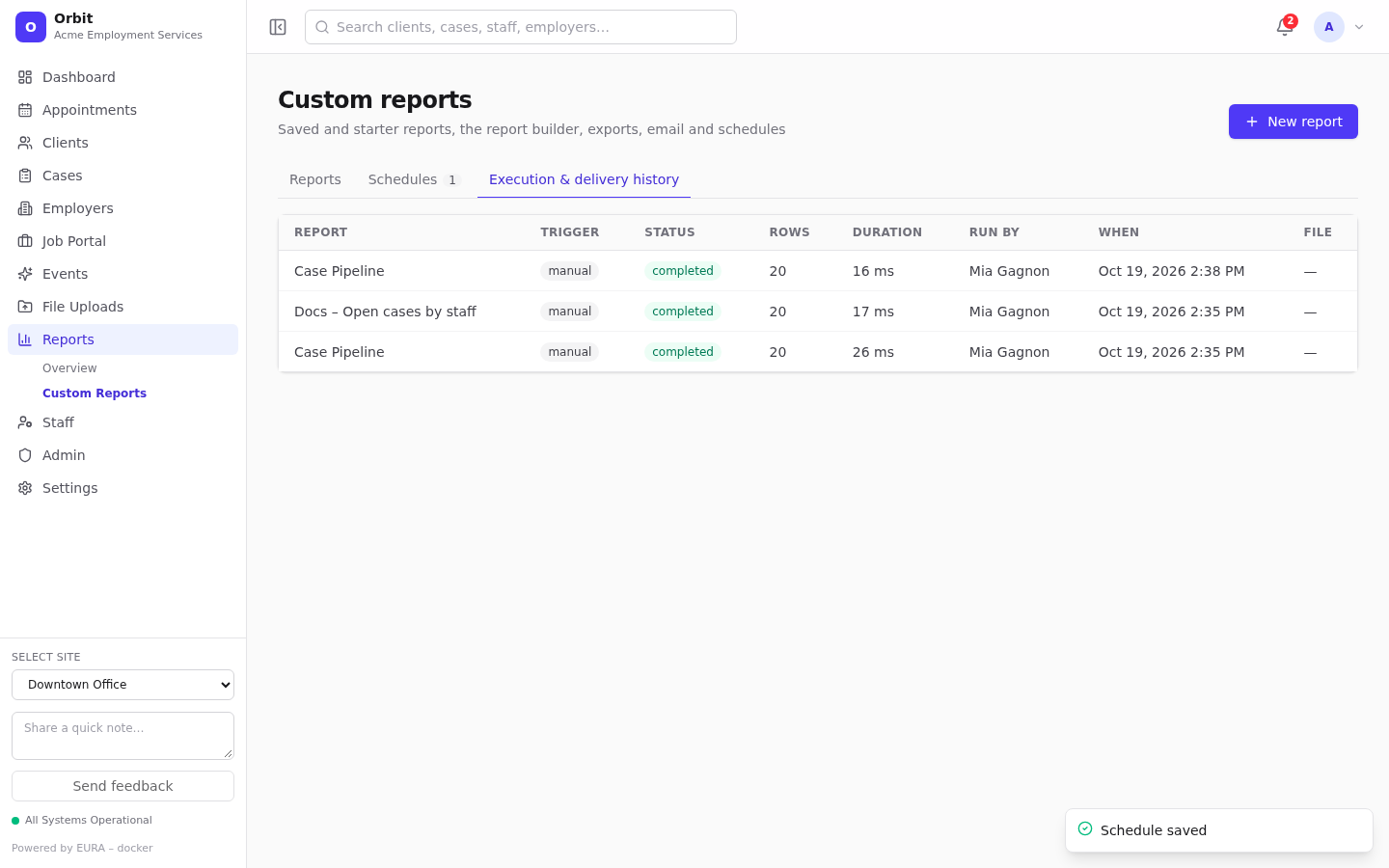The height and width of the screenshot is (868, 1389).
Task: Click the user avatar labeled A
Action: tap(1329, 27)
